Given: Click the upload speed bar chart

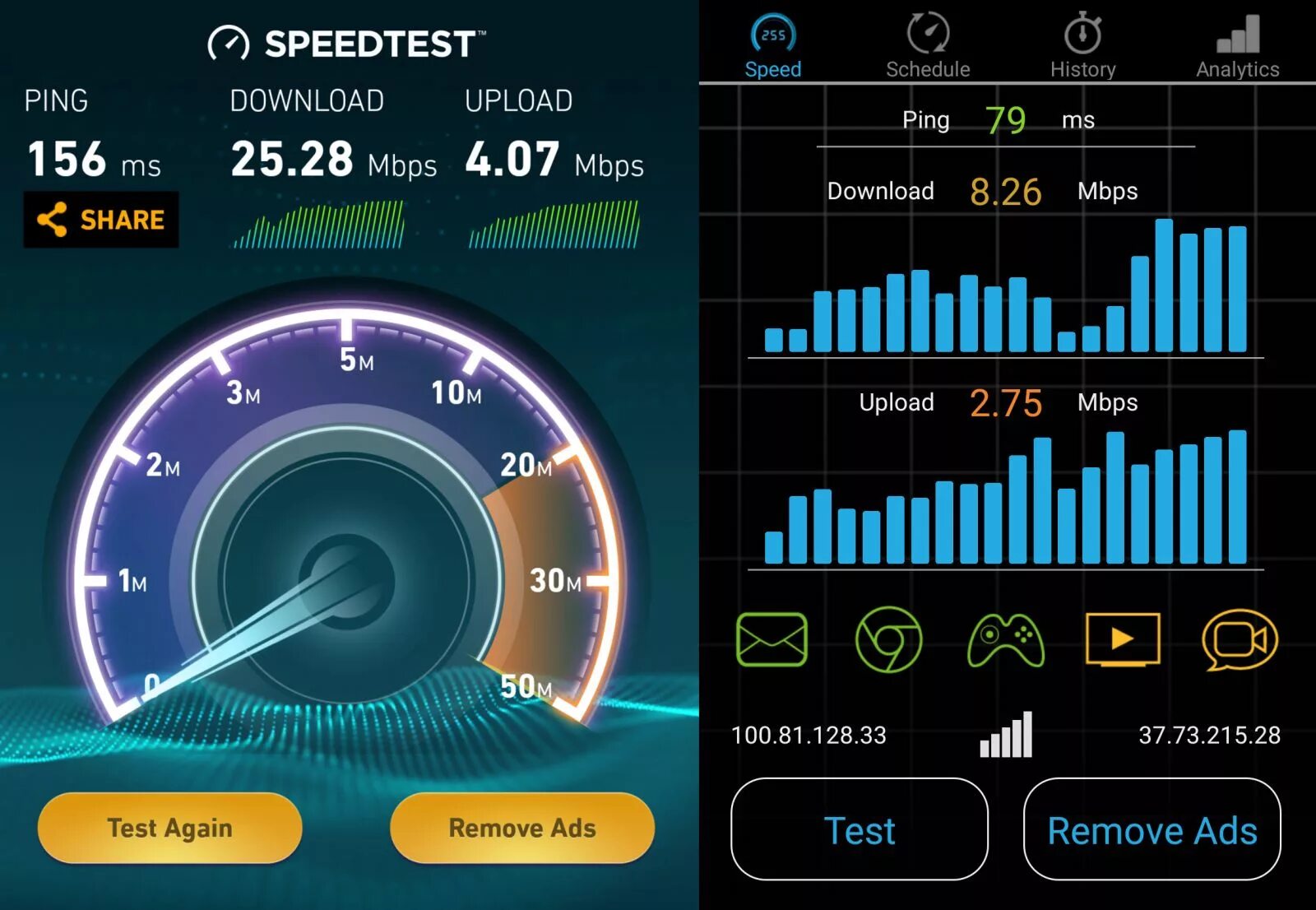Looking at the screenshot, I should (x=1006, y=497).
